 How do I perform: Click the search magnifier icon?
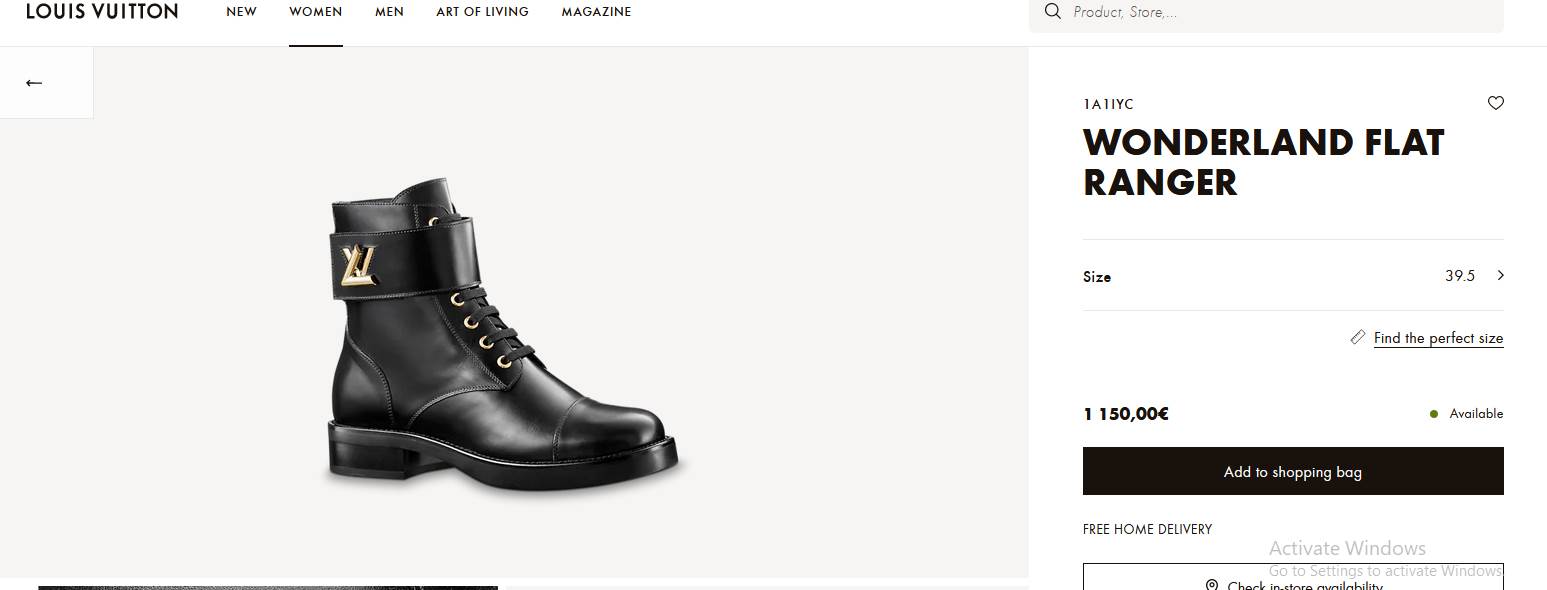pos(1052,12)
